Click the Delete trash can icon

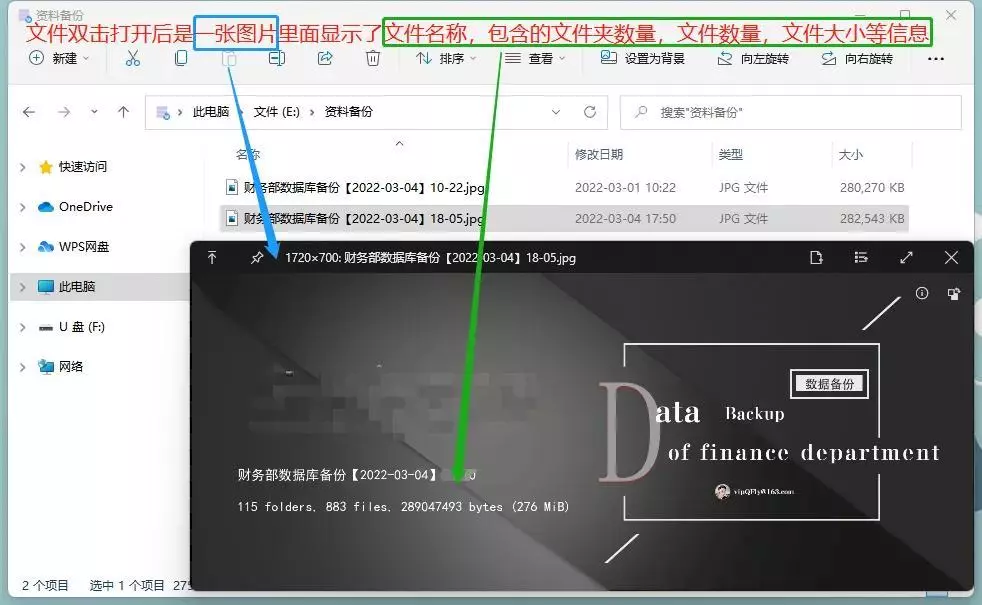tap(373, 58)
